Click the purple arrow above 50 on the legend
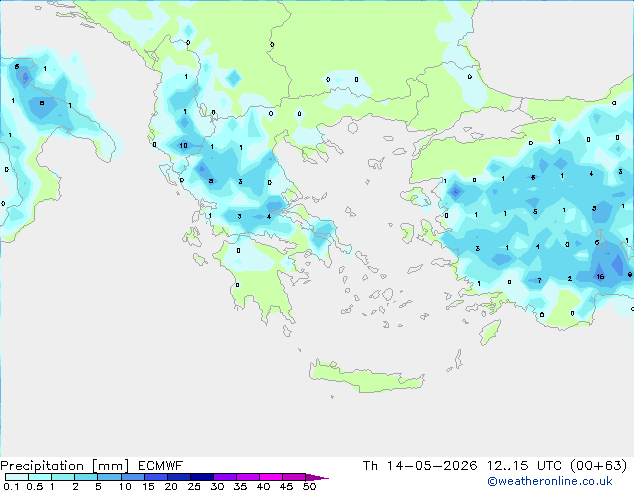 tap(317, 477)
